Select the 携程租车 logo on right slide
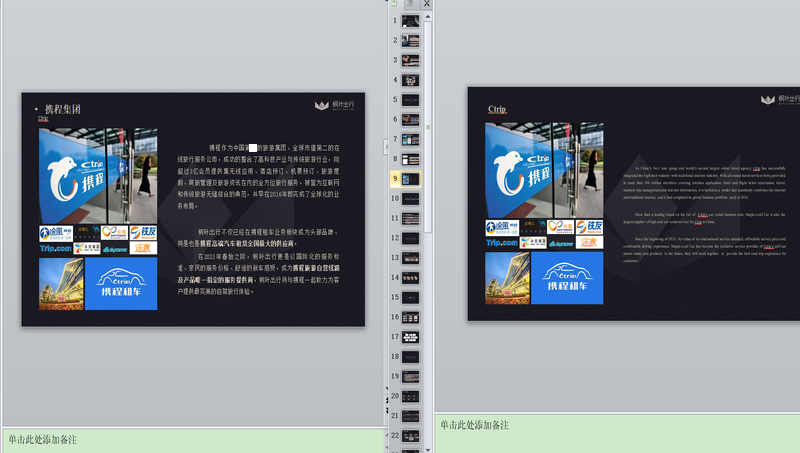Image resolution: width=800 pixels, height=453 pixels. 567,278
